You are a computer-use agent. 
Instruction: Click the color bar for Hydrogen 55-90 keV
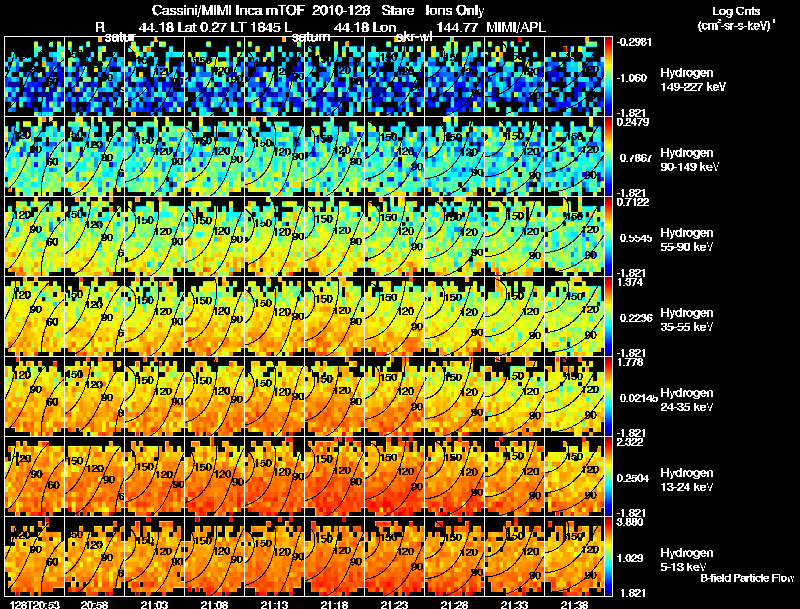(x=608, y=236)
